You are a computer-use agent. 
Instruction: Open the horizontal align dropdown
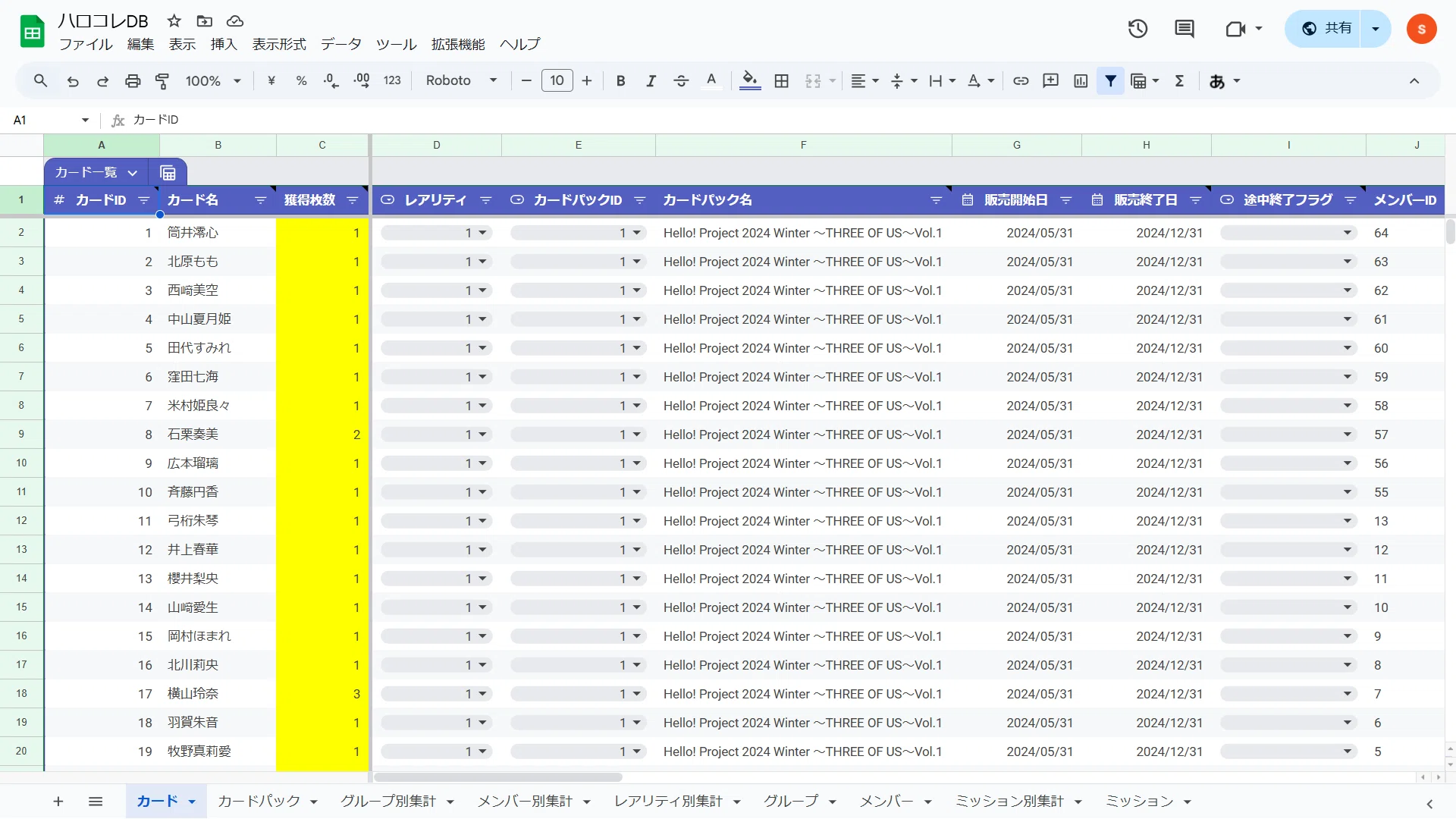tap(864, 80)
